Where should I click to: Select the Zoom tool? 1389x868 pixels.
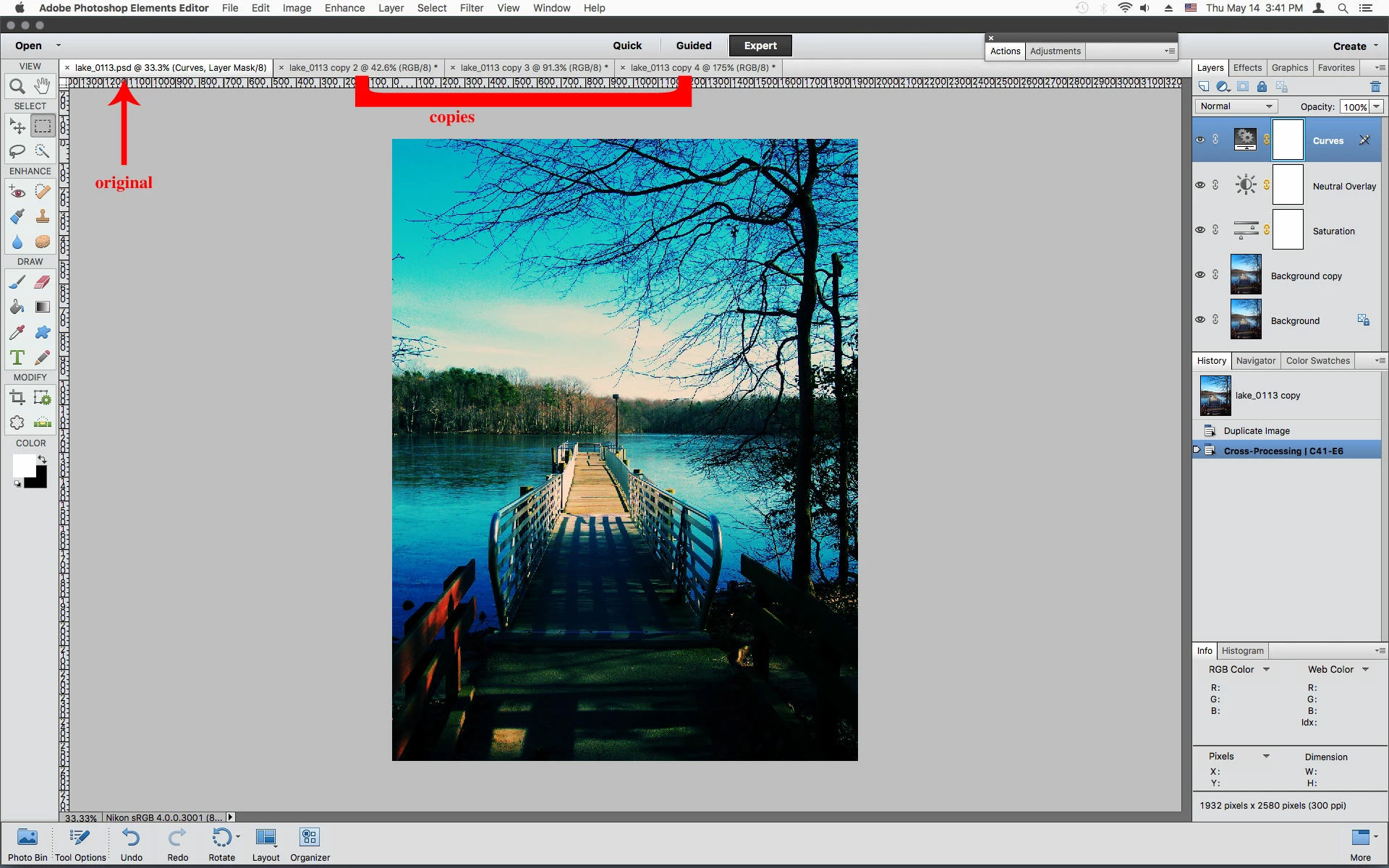click(17, 87)
